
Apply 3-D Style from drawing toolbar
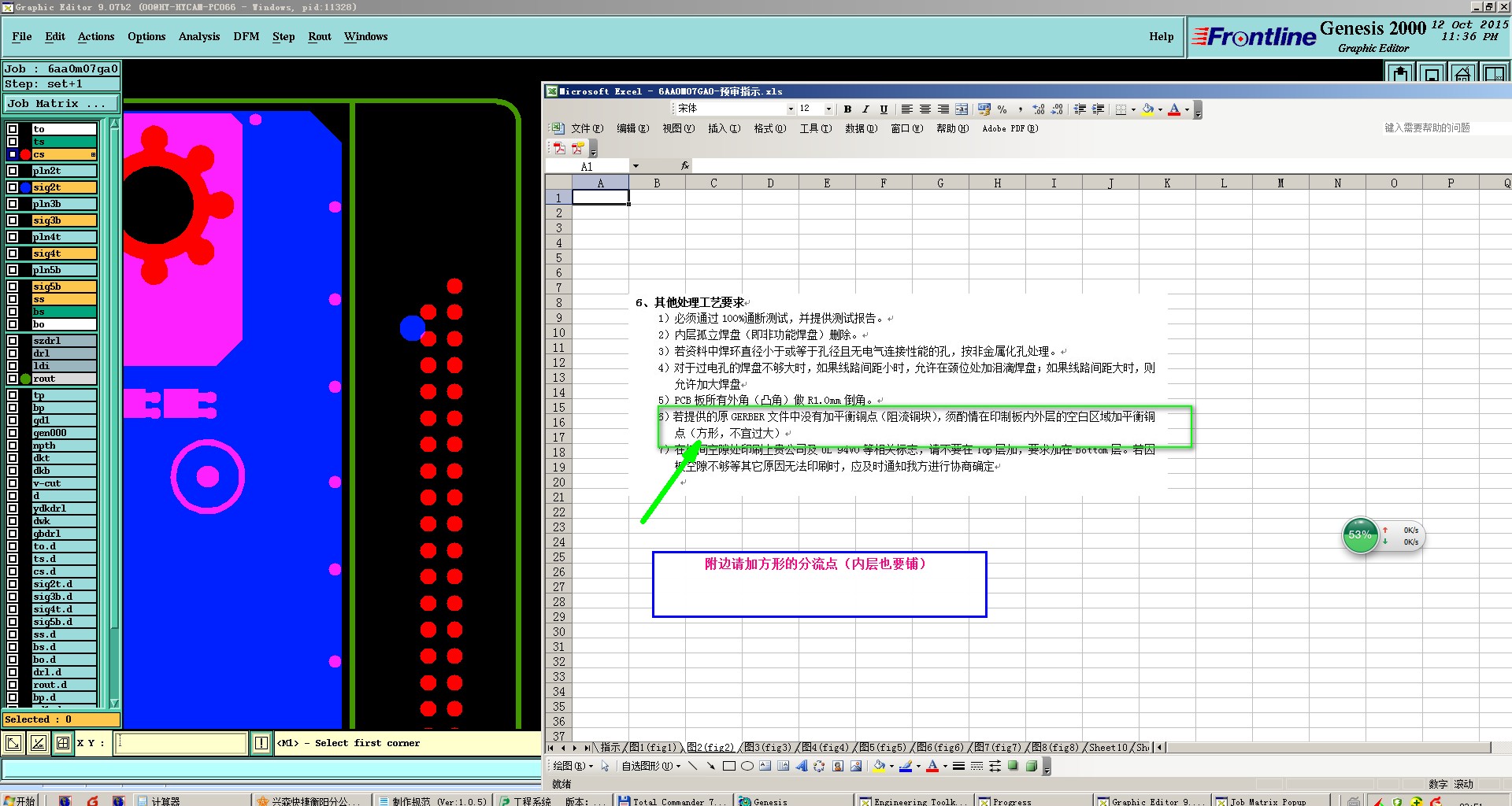[1031, 766]
